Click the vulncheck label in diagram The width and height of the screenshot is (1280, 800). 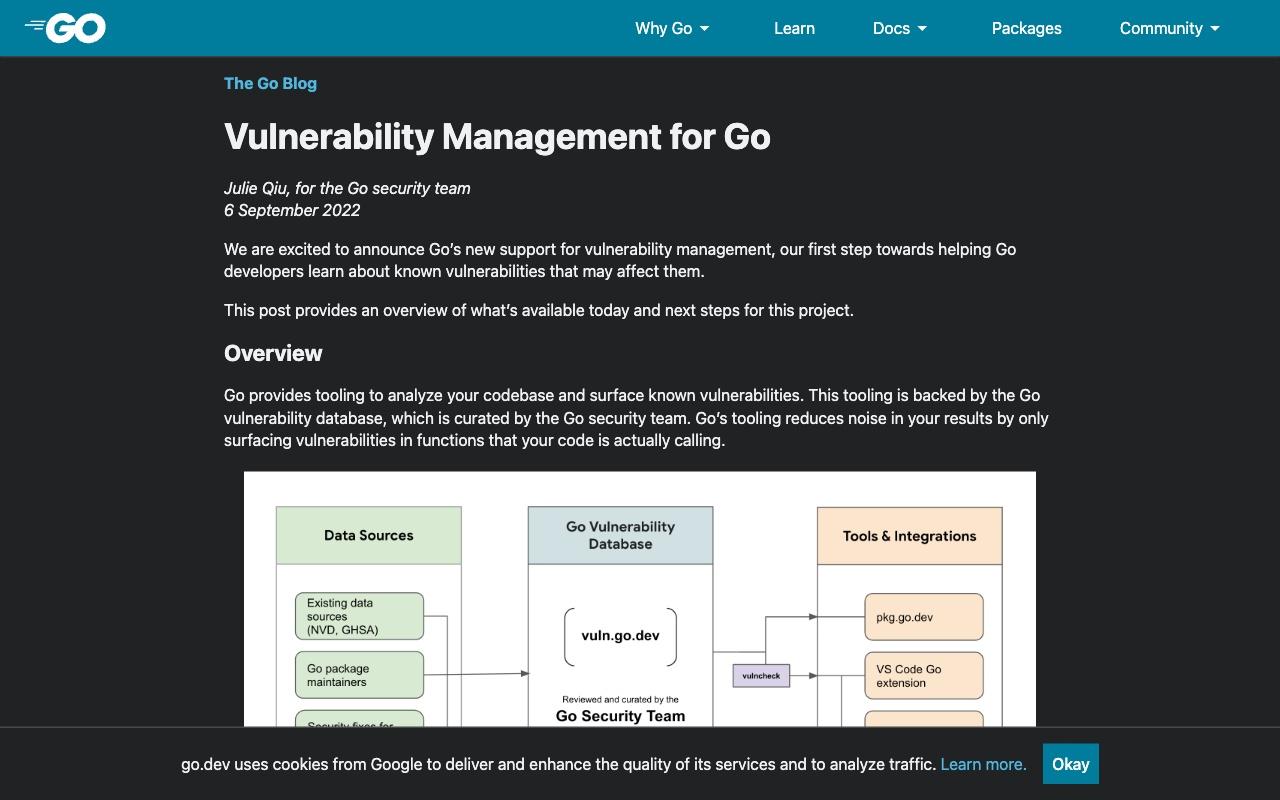[761, 676]
